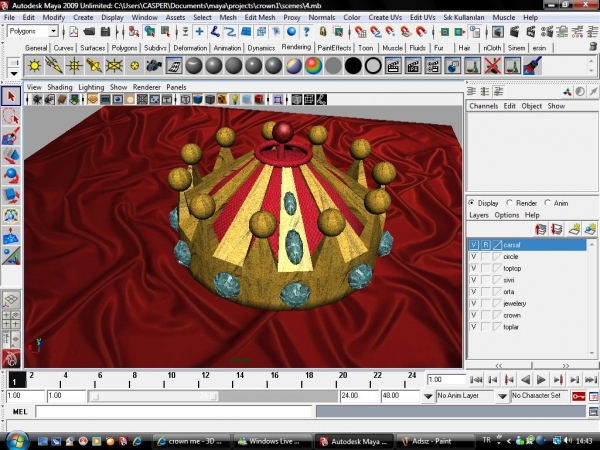
Task: Select the arrow Select tool
Action: (x=11, y=96)
